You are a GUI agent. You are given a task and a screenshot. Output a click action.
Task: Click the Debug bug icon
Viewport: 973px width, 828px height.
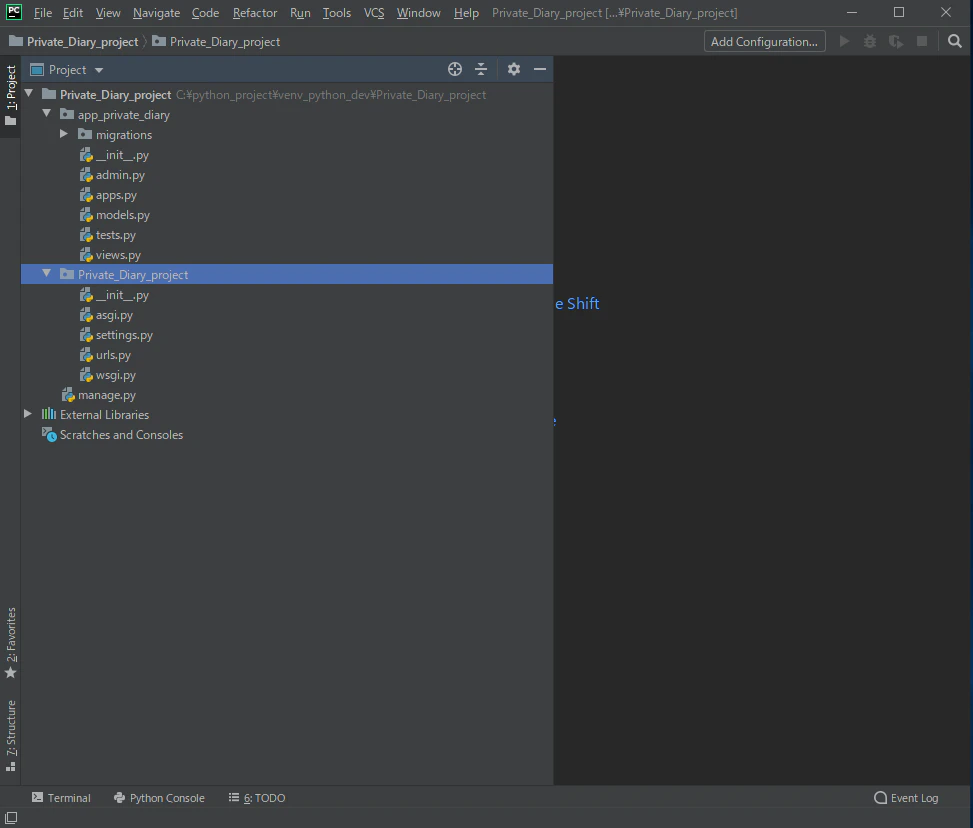(870, 42)
